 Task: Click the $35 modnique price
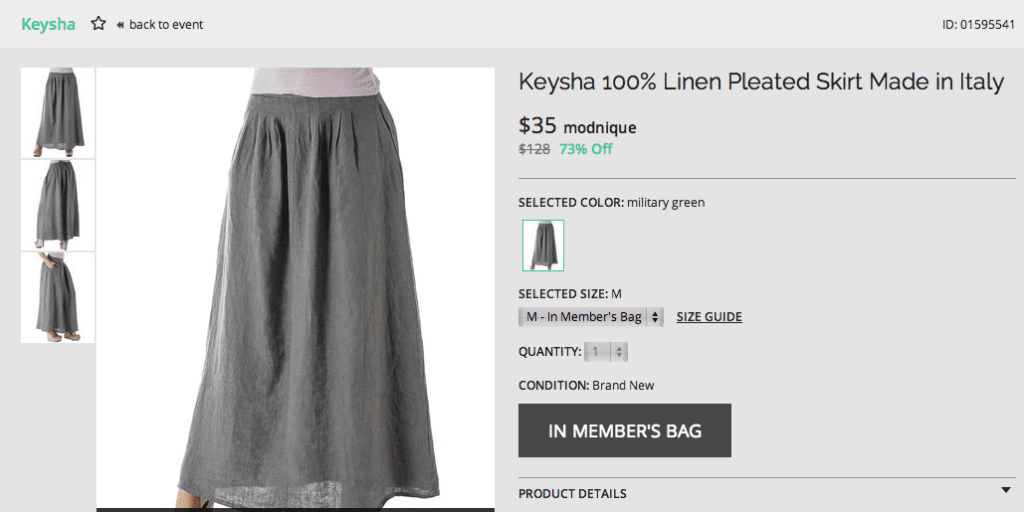click(x=577, y=125)
